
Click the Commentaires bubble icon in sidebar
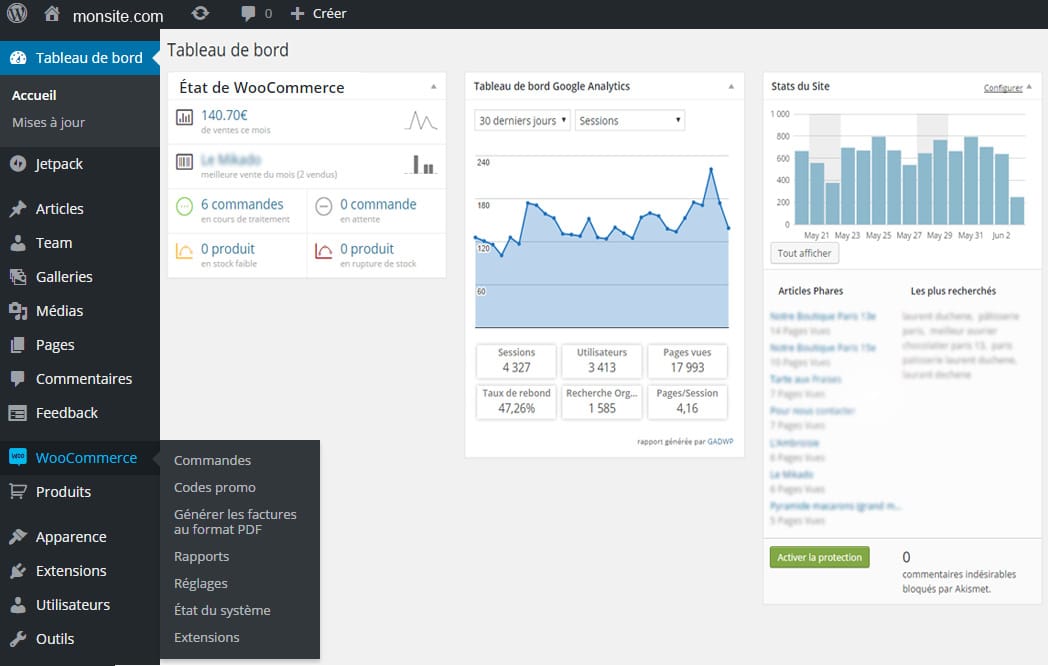pos(18,379)
